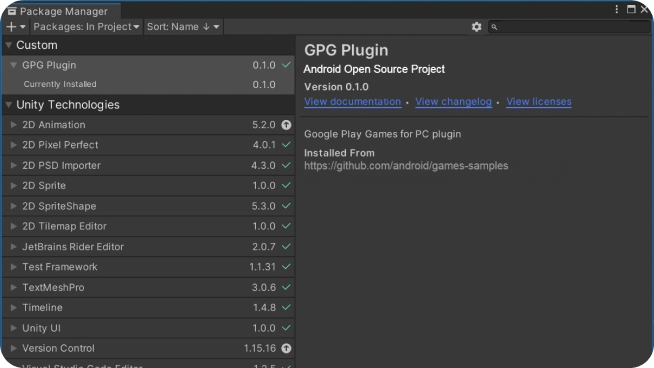654x368 pixels.
Task: Click the Version Control update arrow icon
Action: pos(286,348)
